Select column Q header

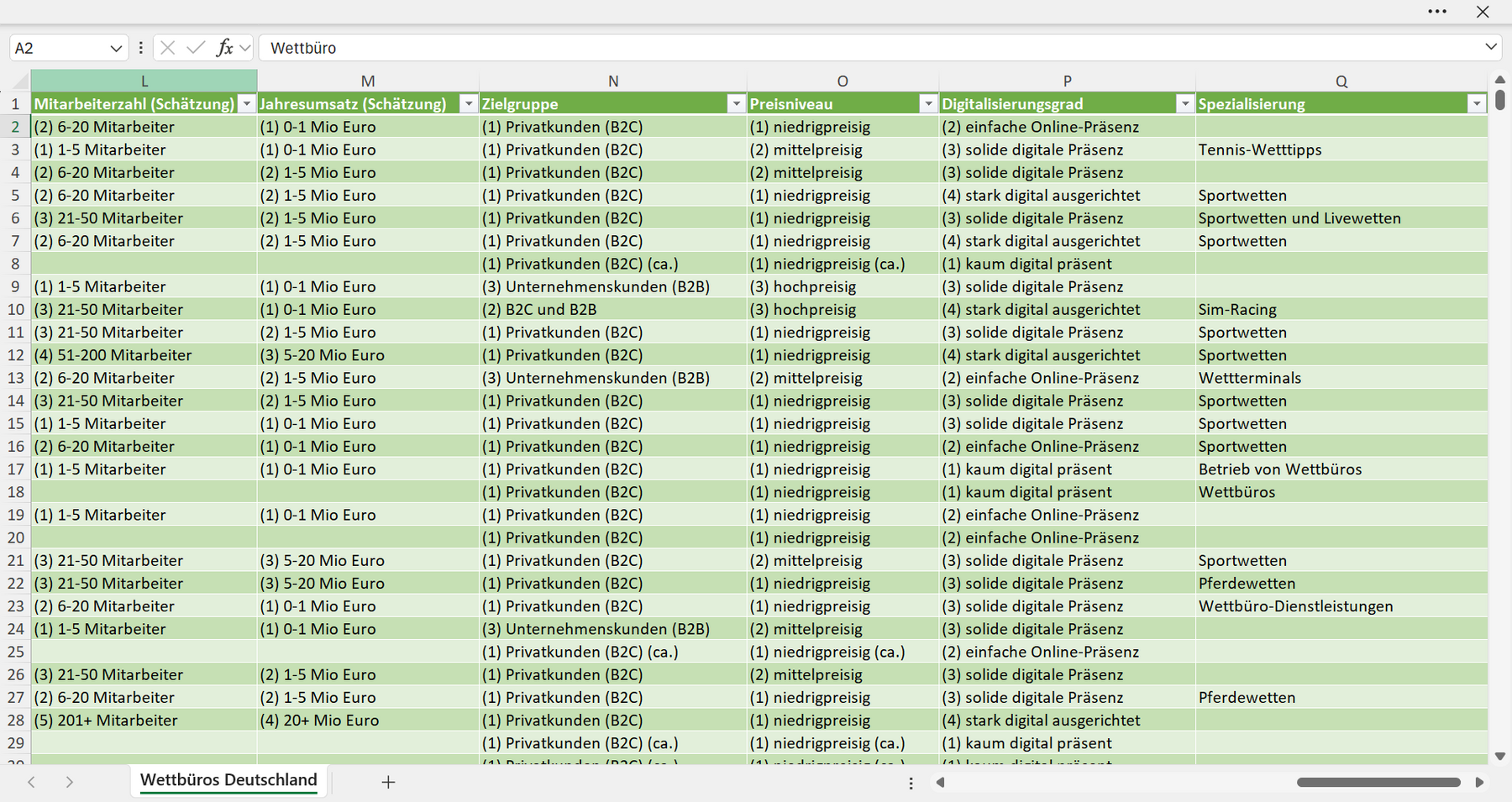1341,81
